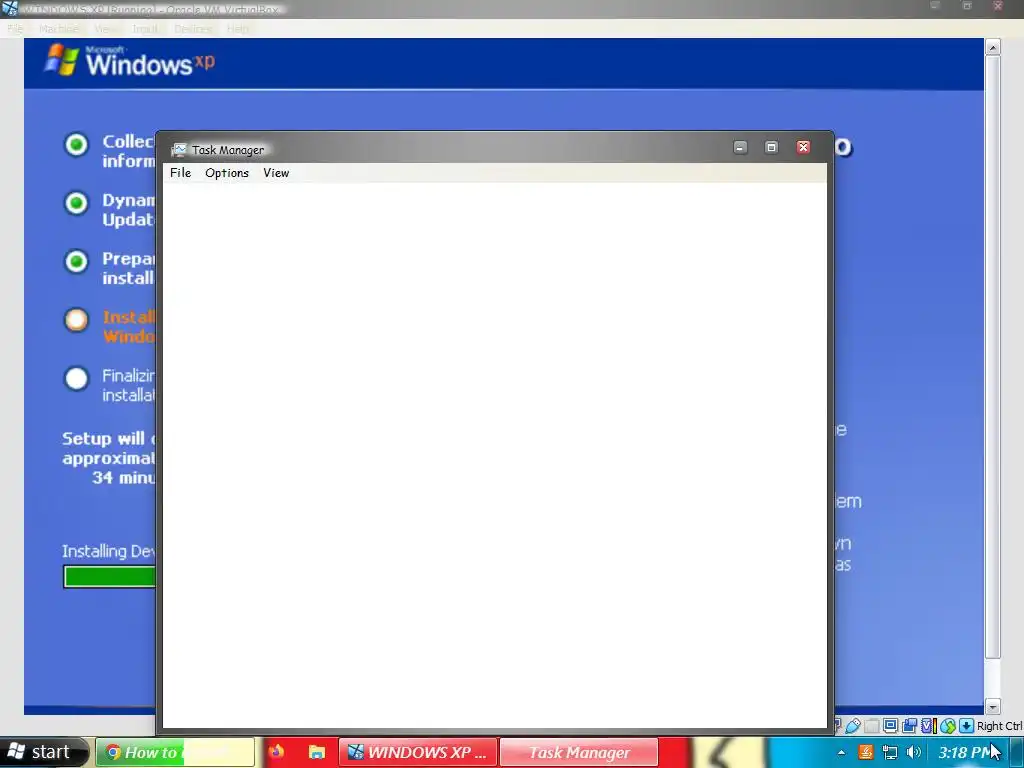Click the Preparing installation step radio indicator
The width and height of the screenshot is (1024, 768).
coord(76,261)
